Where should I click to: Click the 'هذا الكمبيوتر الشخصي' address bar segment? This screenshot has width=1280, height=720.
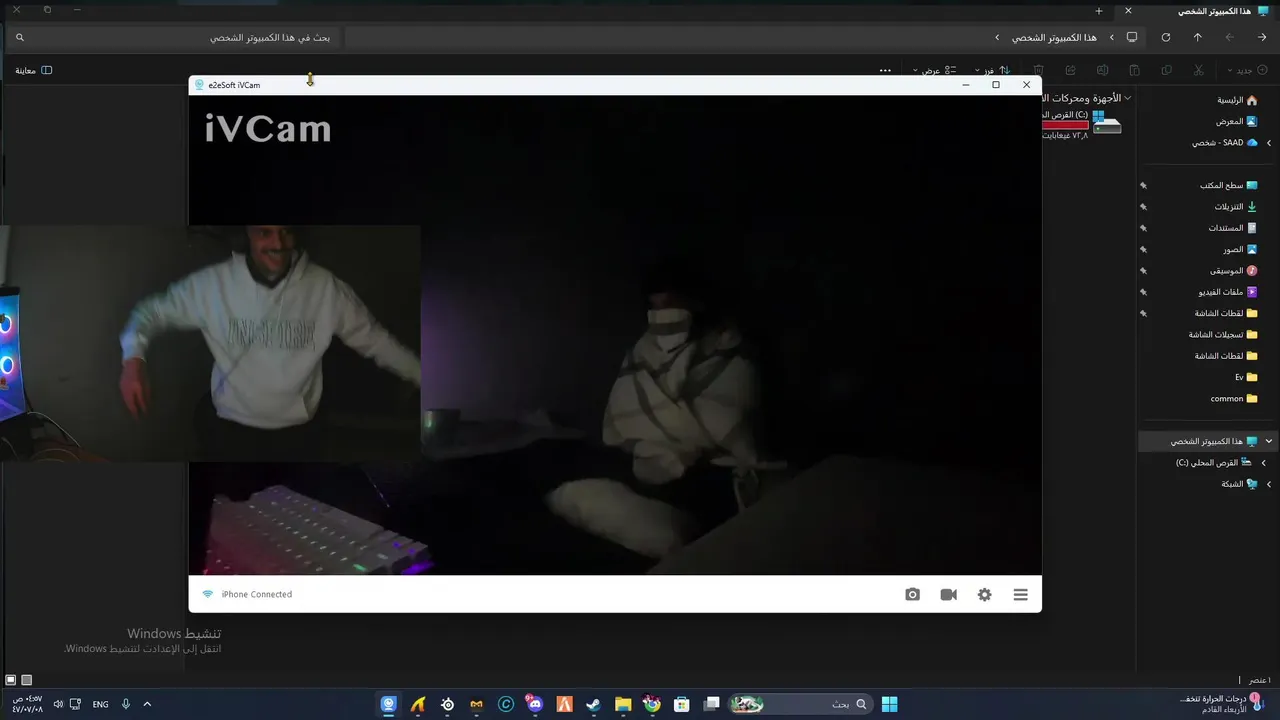click(1054, 37)
